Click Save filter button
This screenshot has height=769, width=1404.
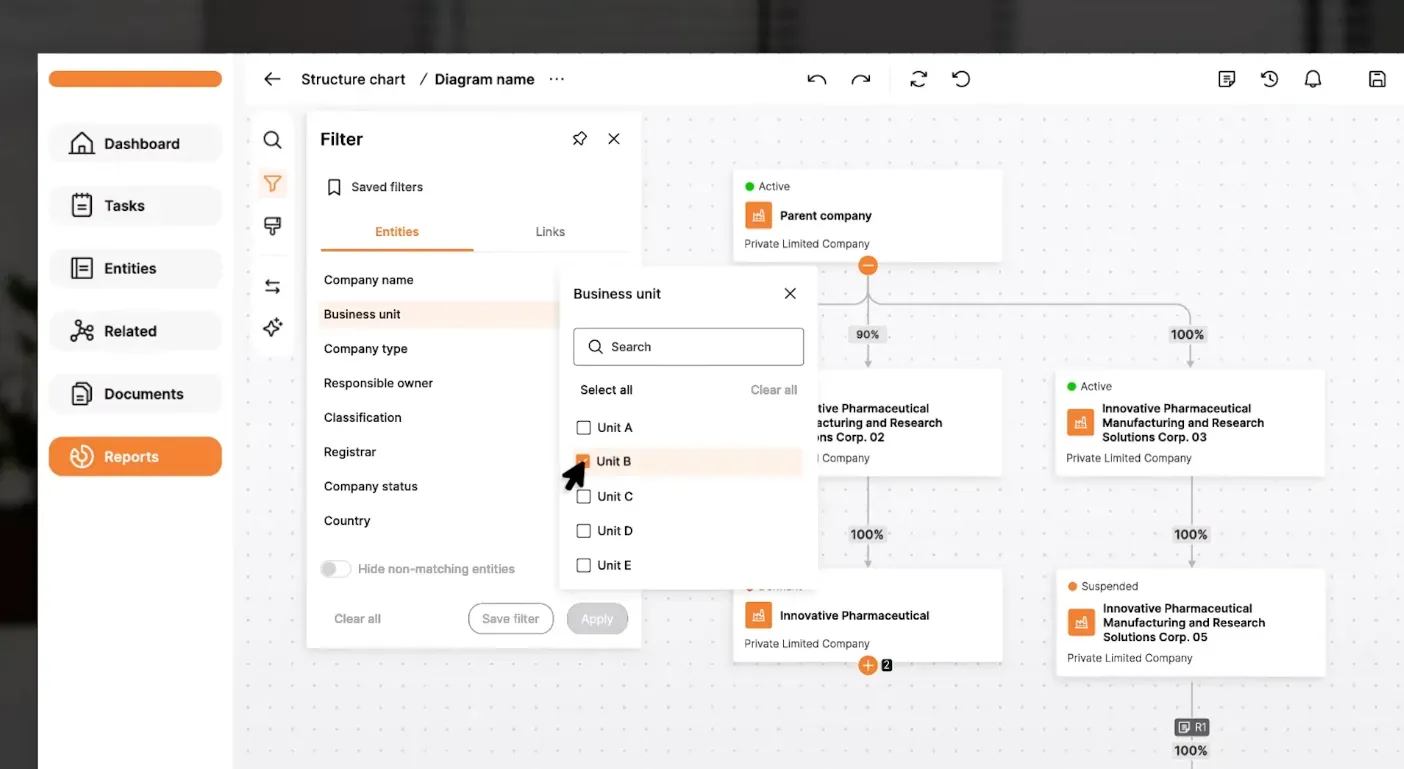(x=511, y=619)
